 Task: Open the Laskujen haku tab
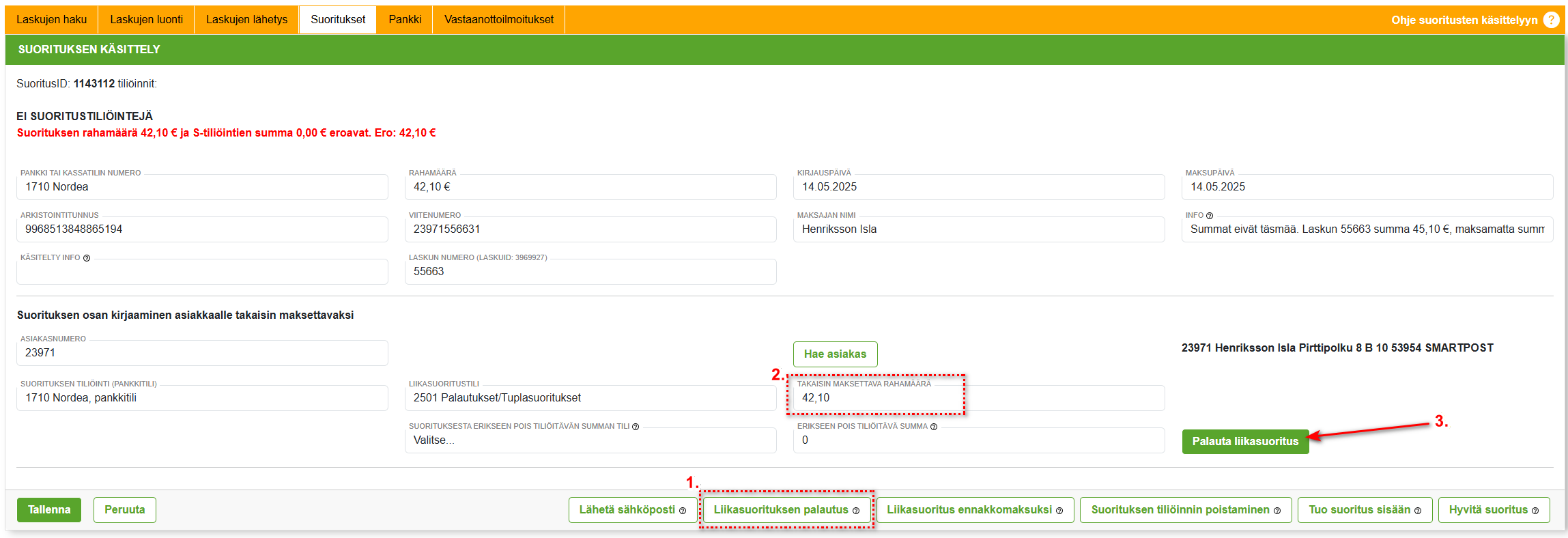click(x=52, y=20)
